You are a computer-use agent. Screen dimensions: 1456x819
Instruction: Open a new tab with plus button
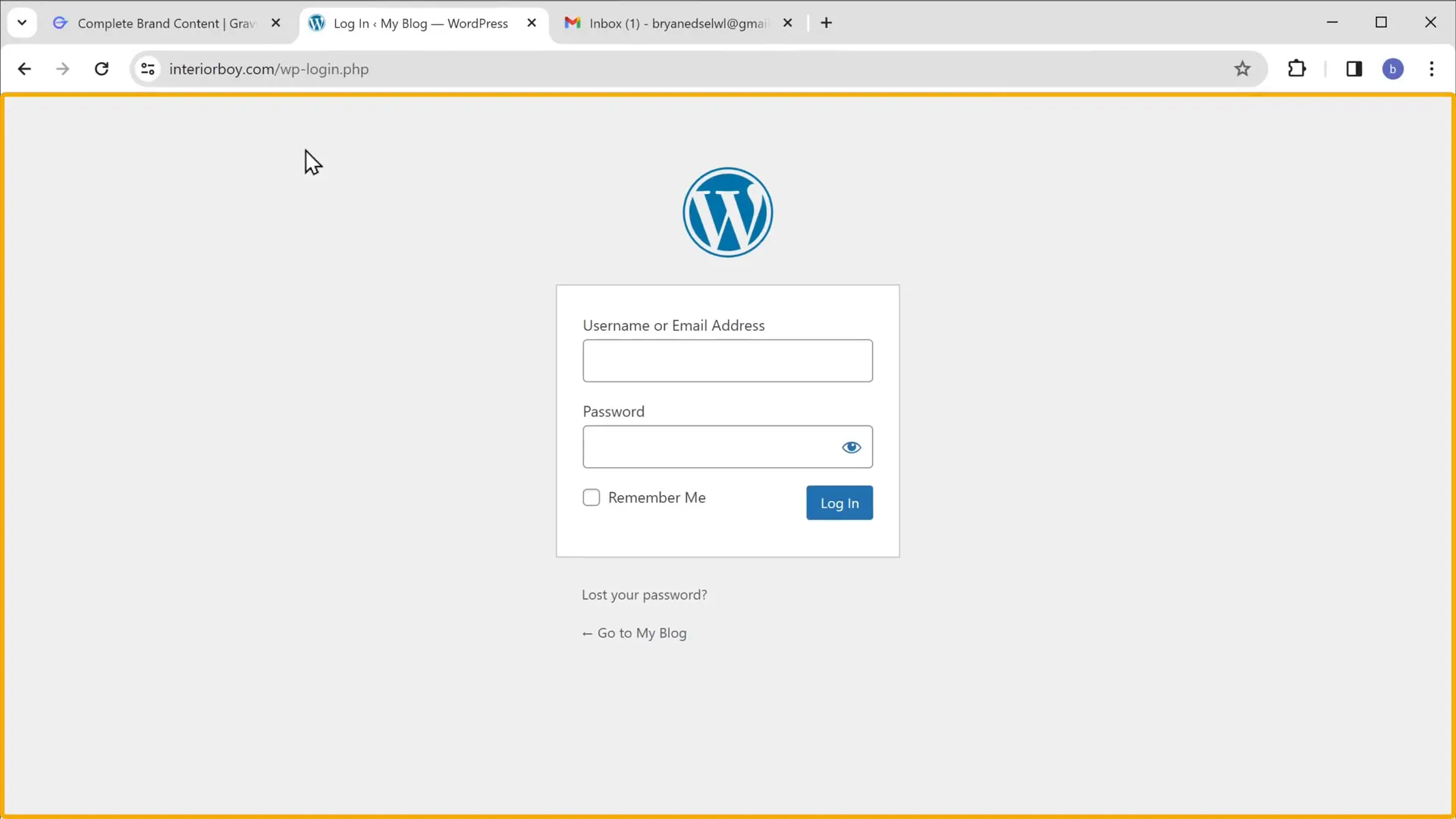[x=827, y=23]
